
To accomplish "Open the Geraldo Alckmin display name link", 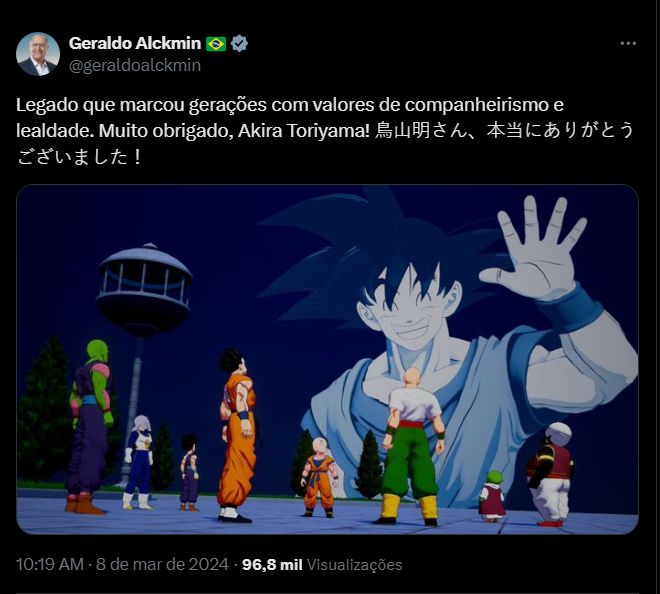I will (135, 43).
